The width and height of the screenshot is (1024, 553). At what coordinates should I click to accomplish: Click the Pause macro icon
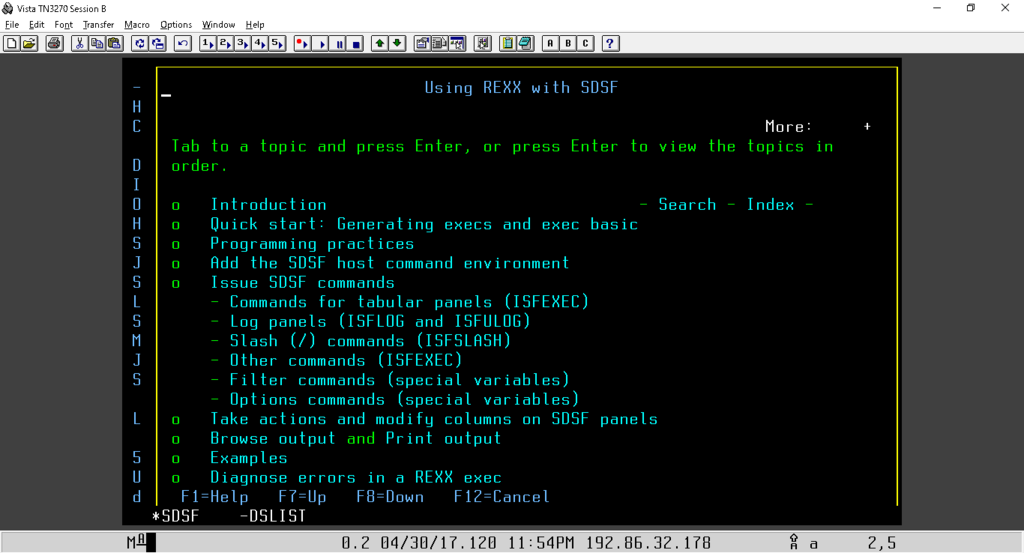[x=339, y=44]
